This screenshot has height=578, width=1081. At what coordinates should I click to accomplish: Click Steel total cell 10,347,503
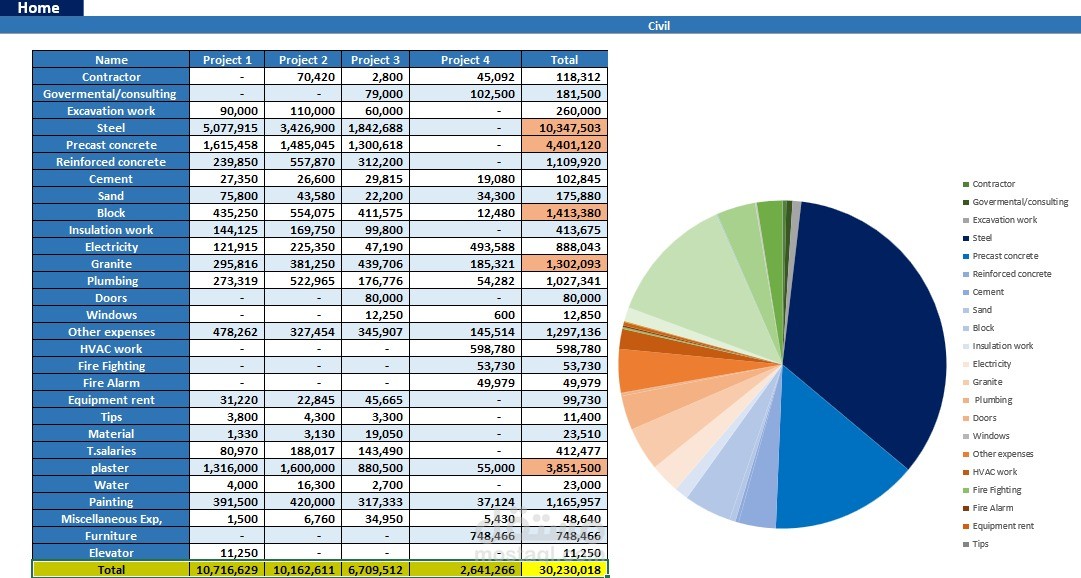(564, 128)
